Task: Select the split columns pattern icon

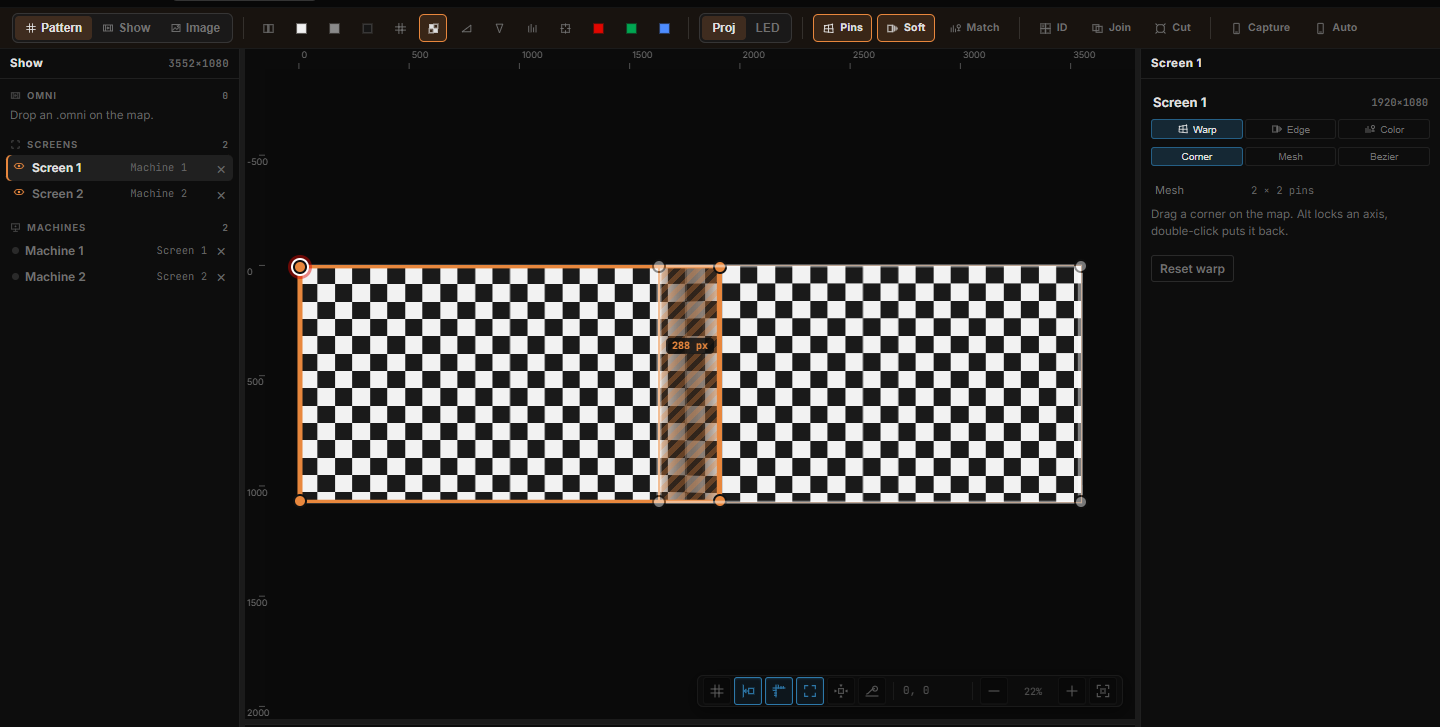Action: pyautogui.click(x=268, y=28)
